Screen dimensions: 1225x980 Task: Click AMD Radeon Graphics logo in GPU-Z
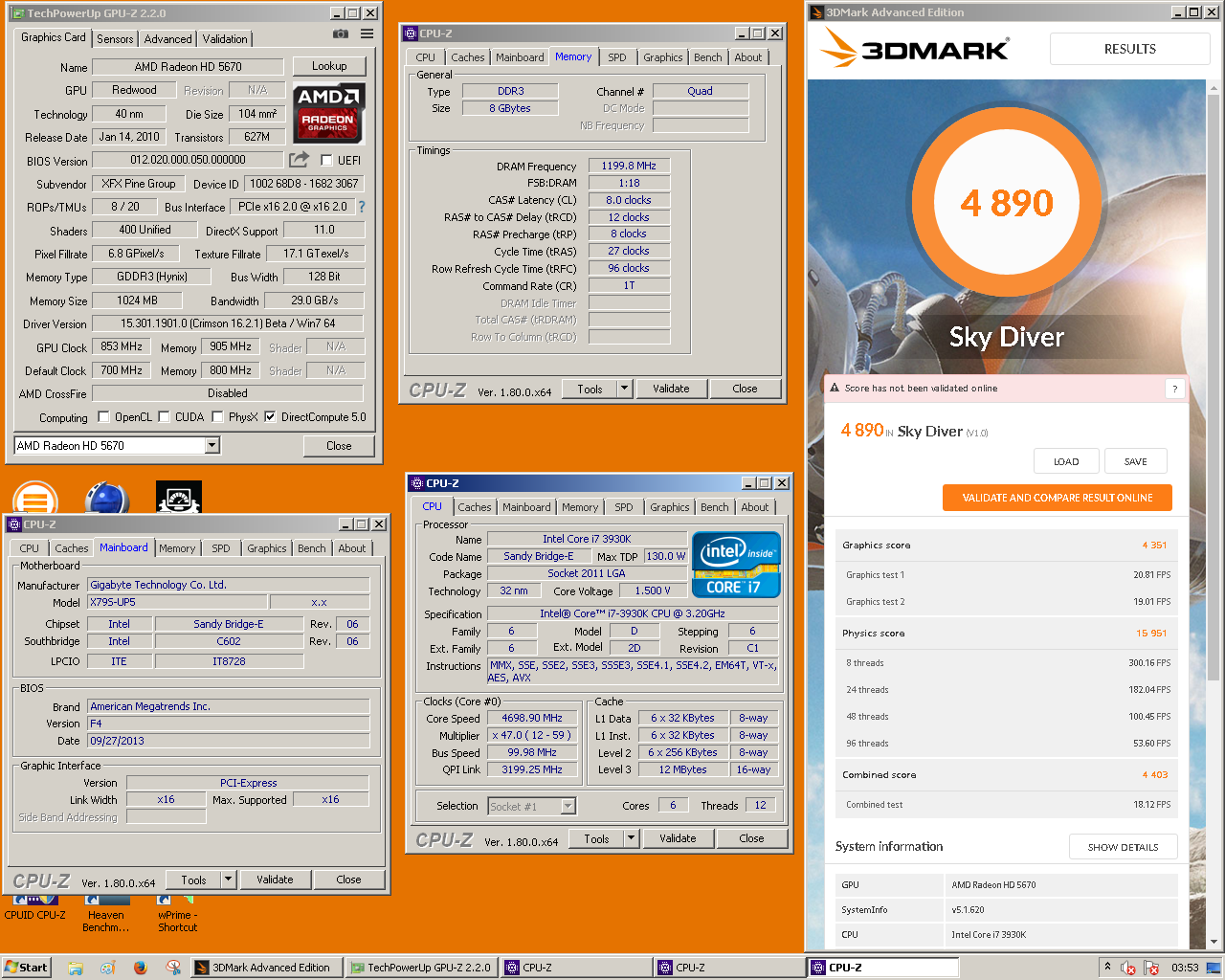click(328, 112)
